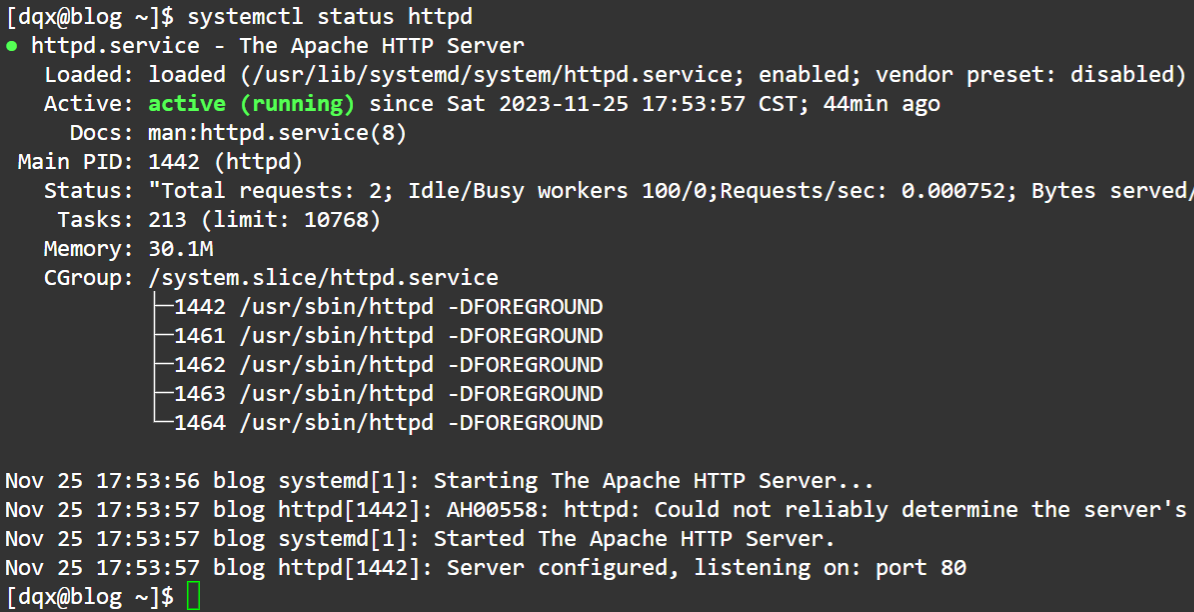Click "213 (limit: 10768)" tasks value

tap(264, 219)
